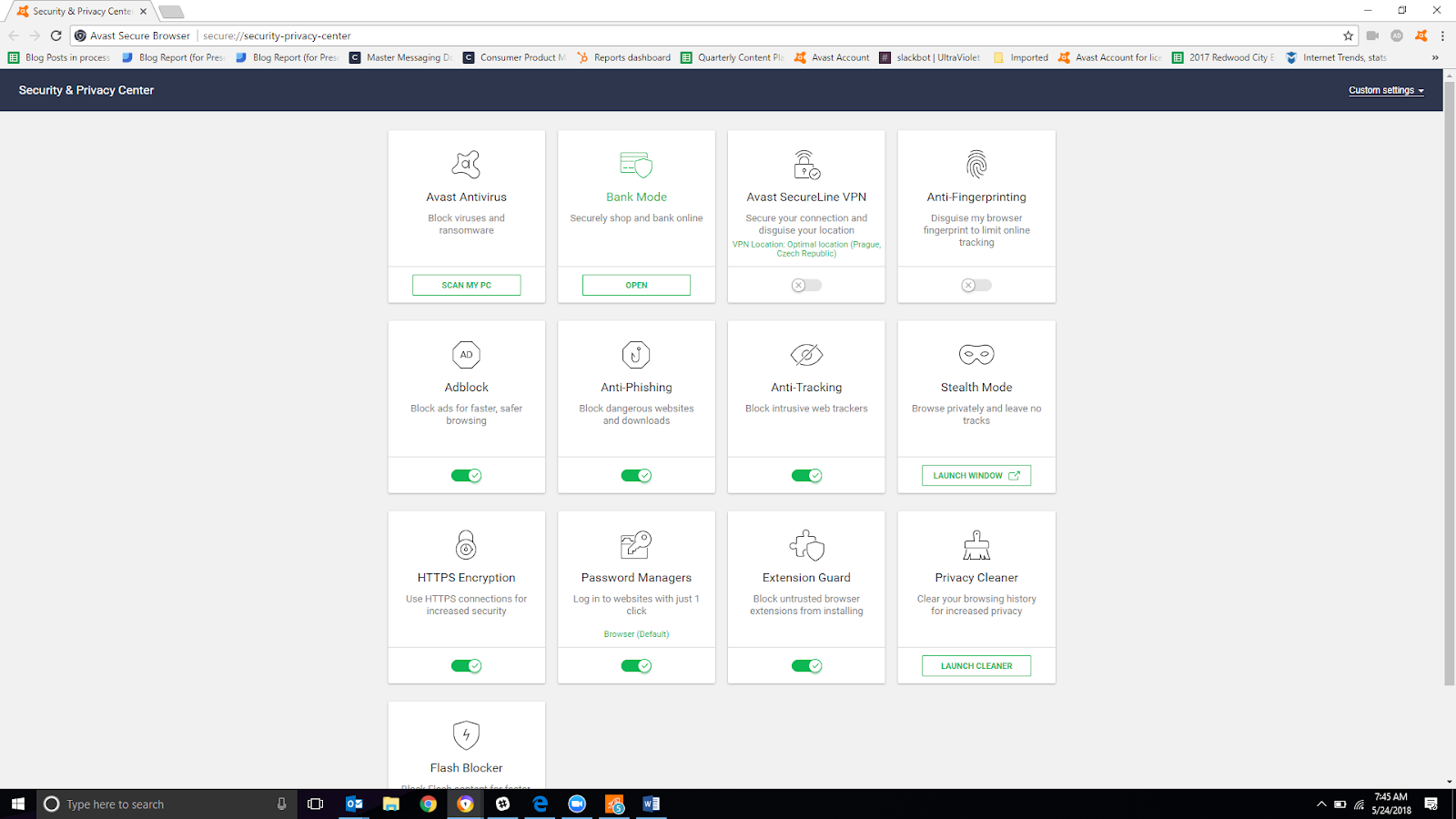Click the Extension Guard puzzle icon
The image size is (1456, 819).
806,545
